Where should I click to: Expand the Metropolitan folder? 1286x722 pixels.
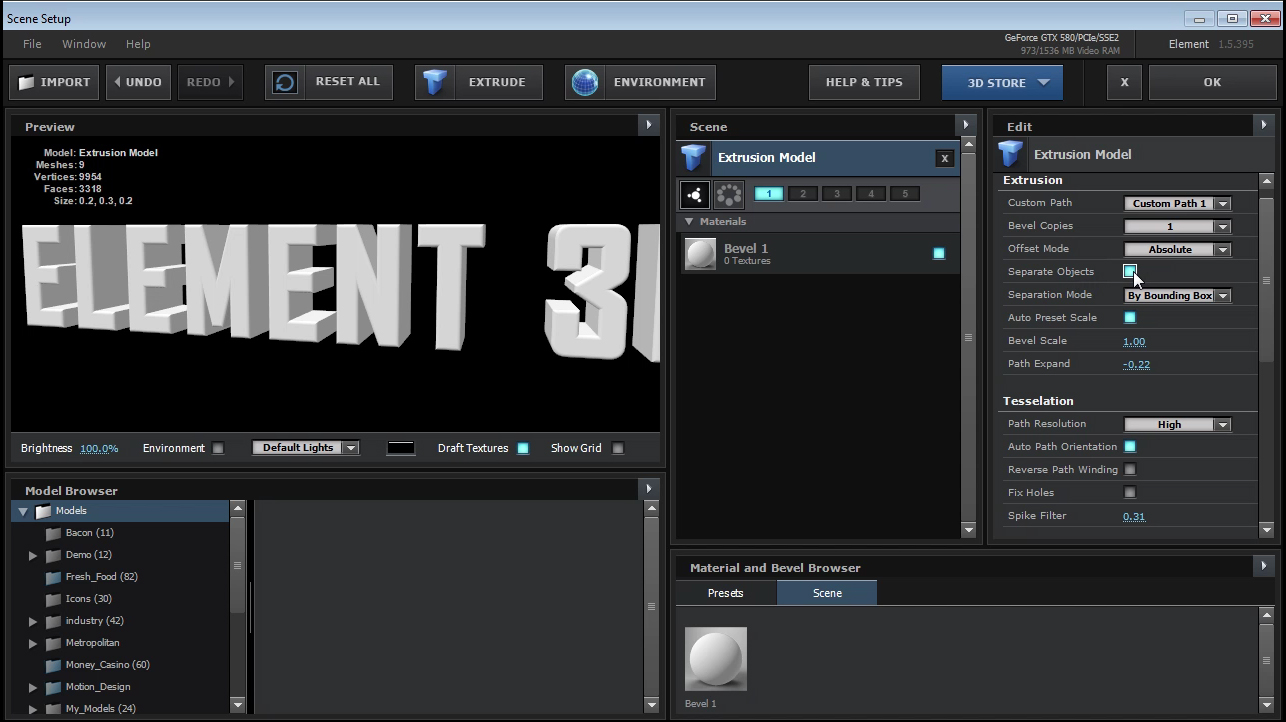33,643
